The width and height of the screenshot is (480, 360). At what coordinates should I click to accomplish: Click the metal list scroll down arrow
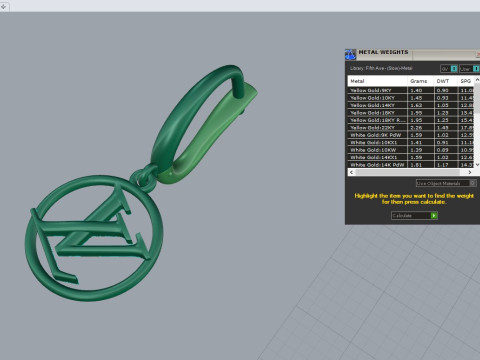point(477,164)
